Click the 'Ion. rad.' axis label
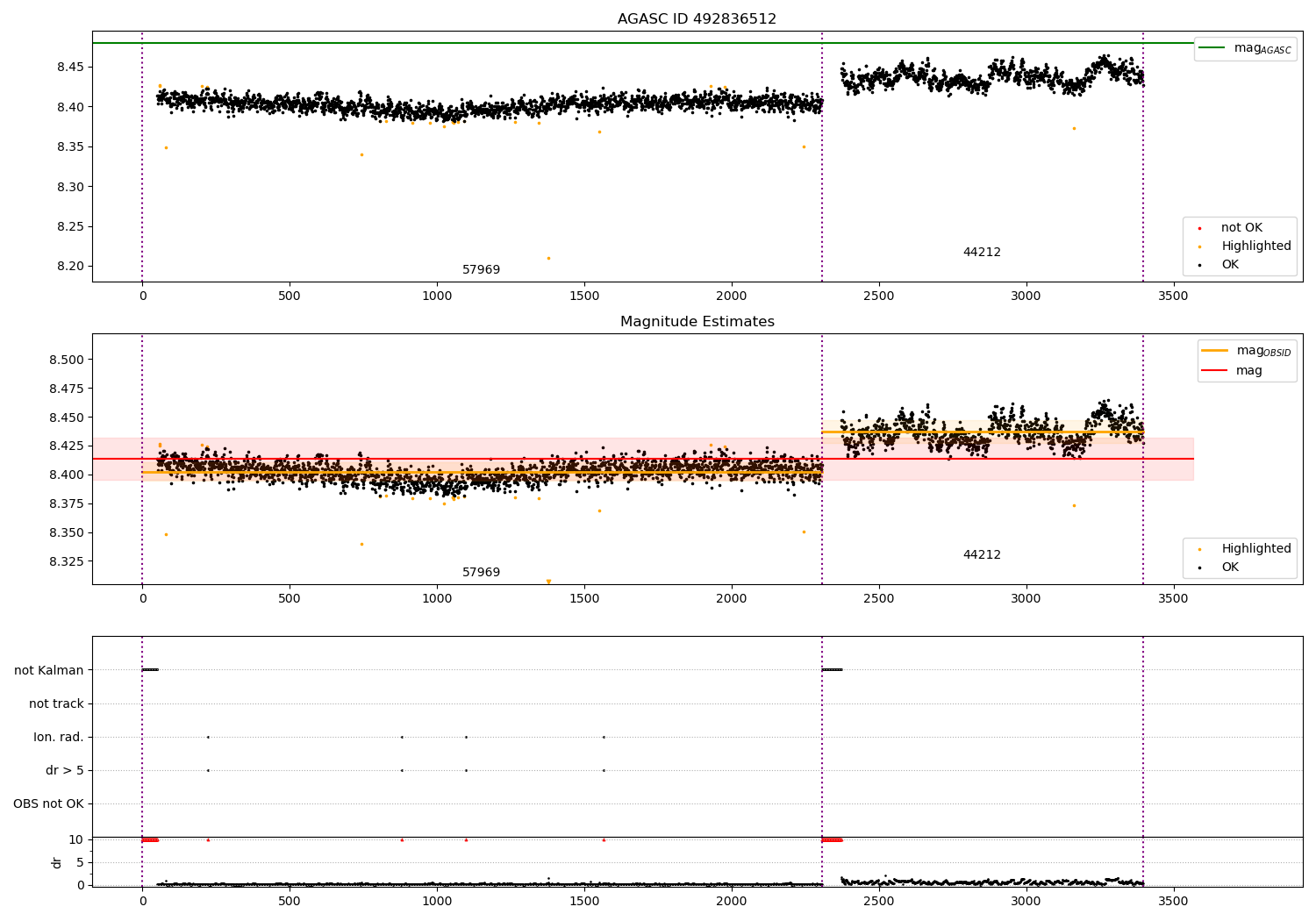 point(59,738)
